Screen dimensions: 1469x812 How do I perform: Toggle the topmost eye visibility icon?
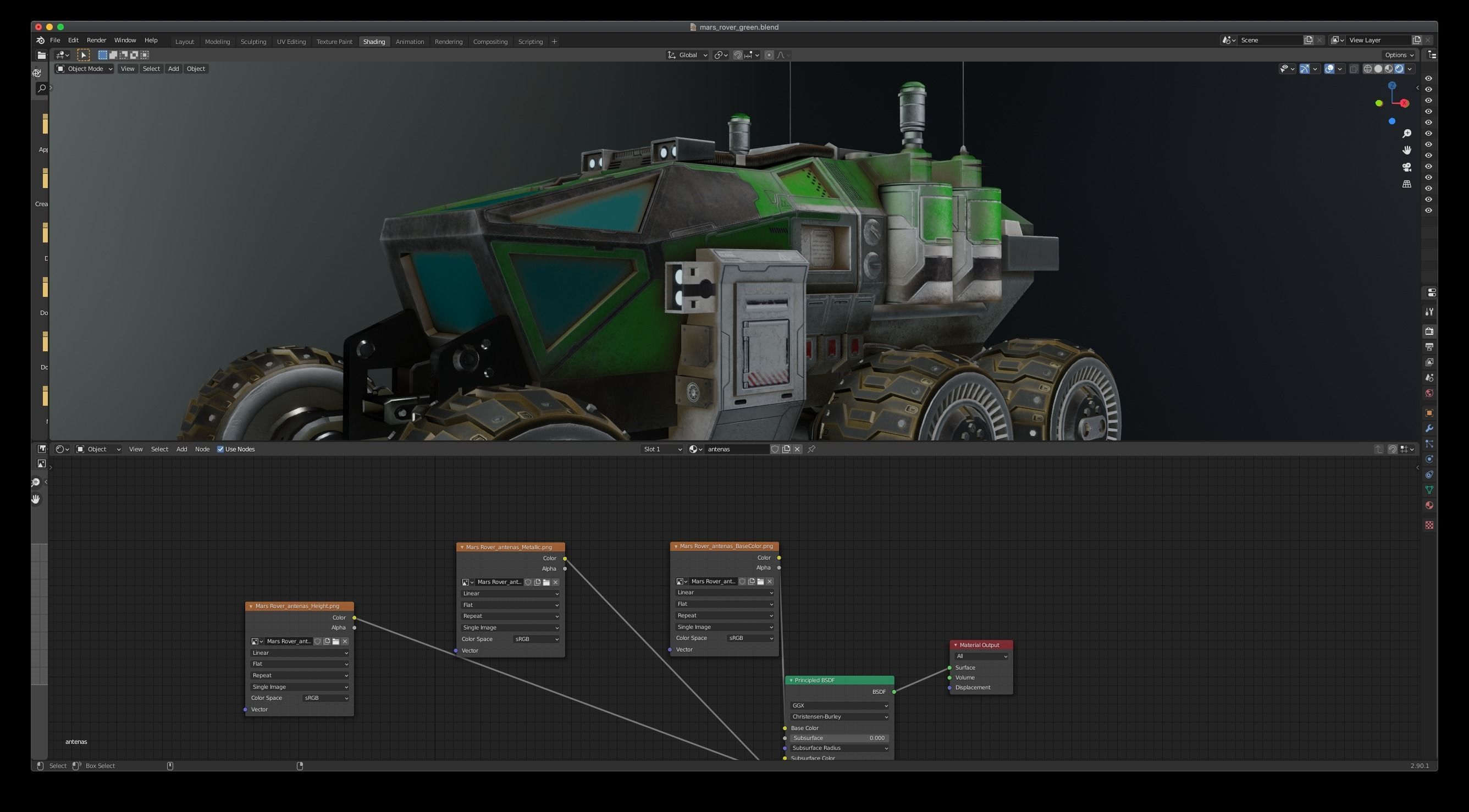pyautogui.click(x=1428, y=79)
